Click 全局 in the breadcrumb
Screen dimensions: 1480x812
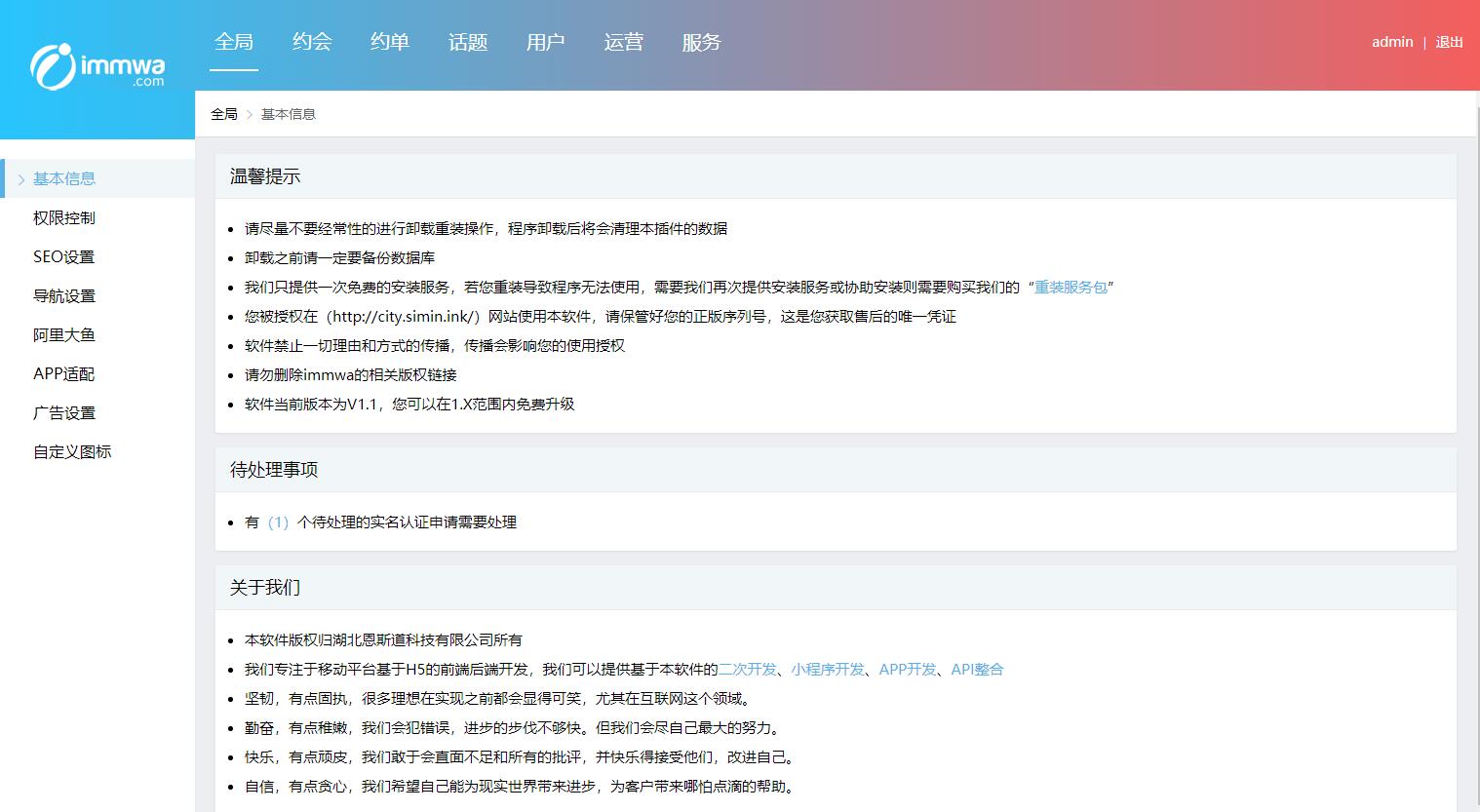pos(224,114)
